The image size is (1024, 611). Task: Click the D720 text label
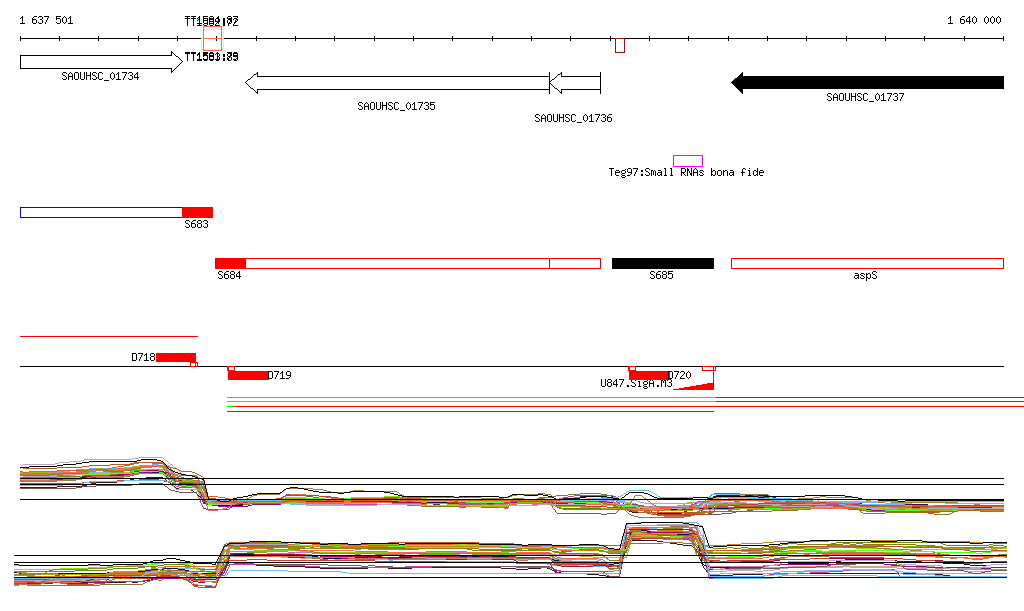(x=680, y=375)
